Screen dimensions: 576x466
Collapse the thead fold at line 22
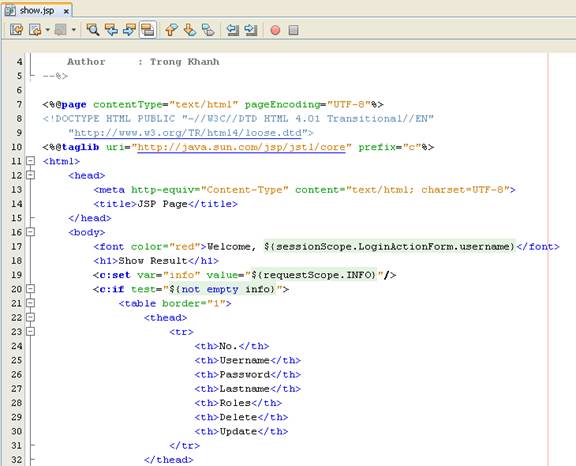coord(30,317)
